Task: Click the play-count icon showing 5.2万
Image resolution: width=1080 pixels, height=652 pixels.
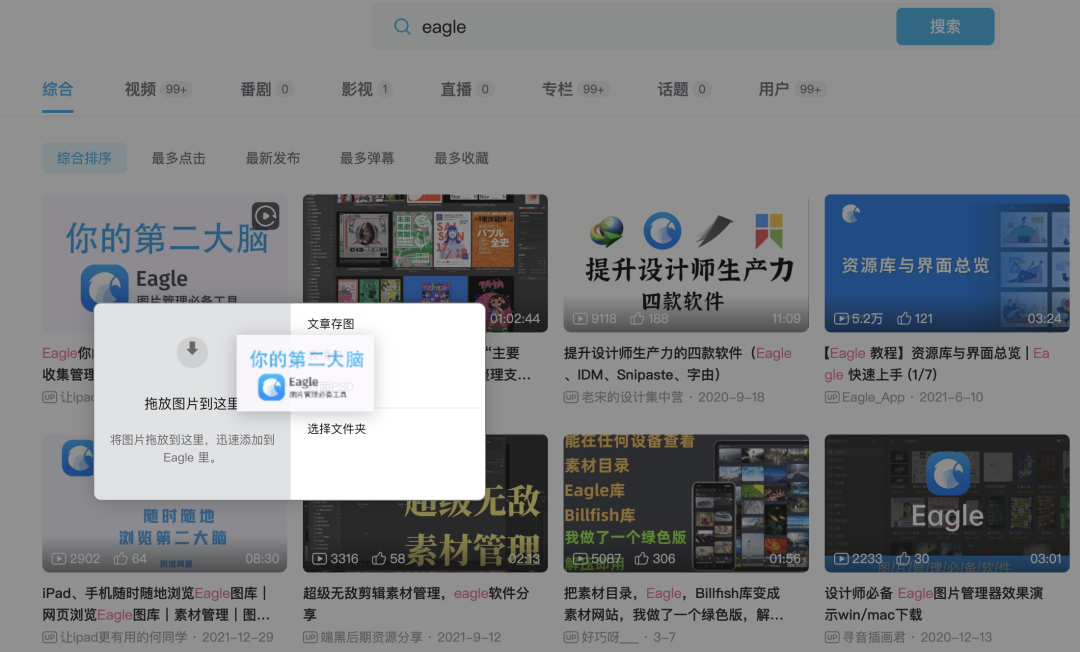Action: [x=841, y=318]
